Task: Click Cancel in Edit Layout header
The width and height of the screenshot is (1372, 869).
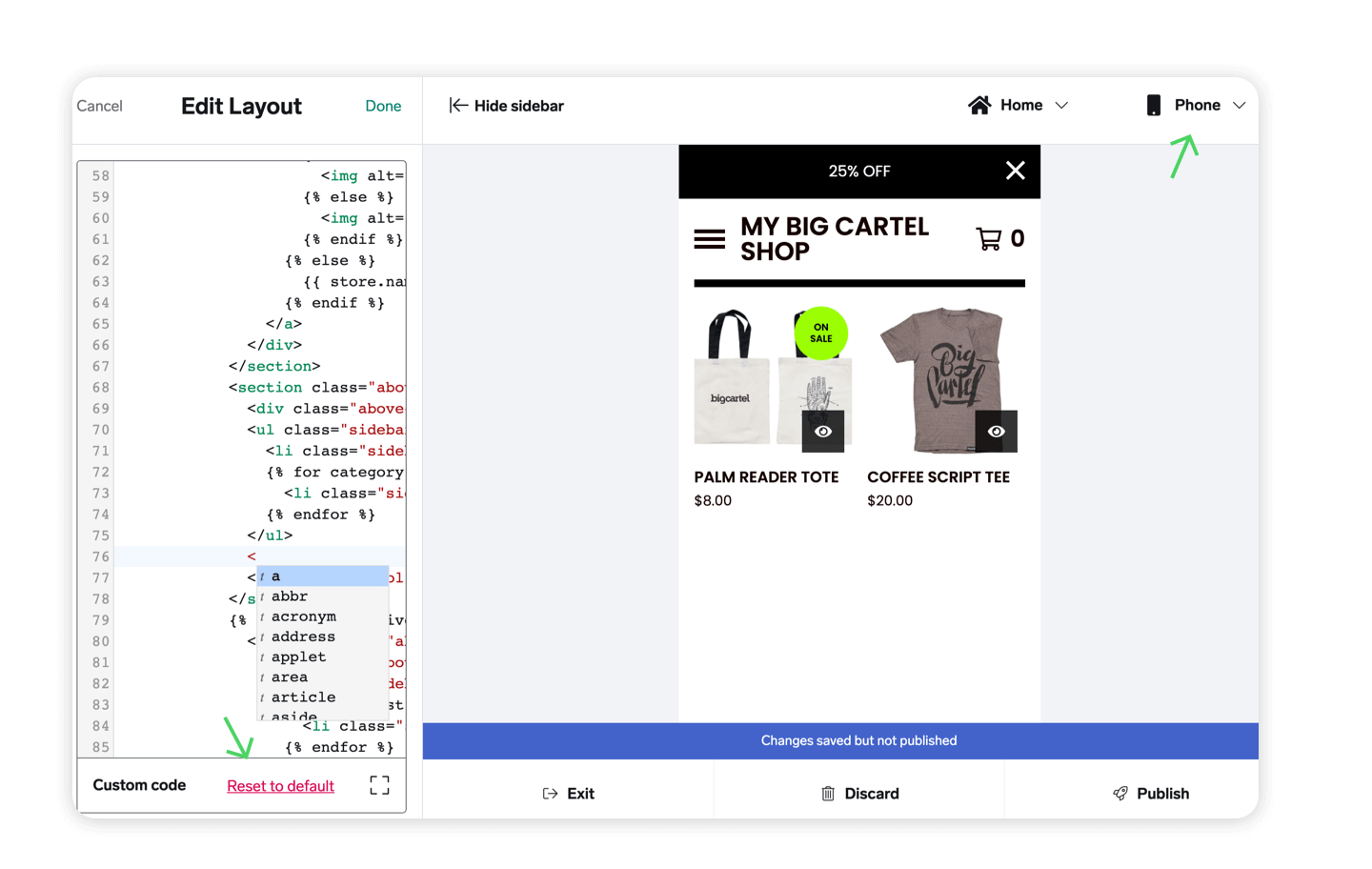Action: (99, 106)
